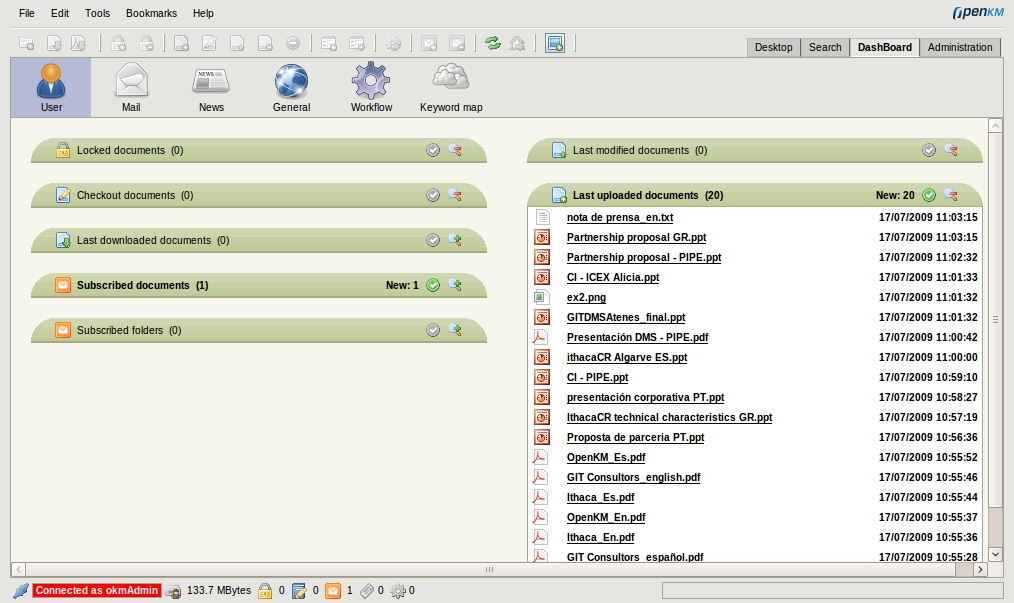Click the horizontal scrollbar right arrow
This screenshot has width=1014, height=603.
pos(981,569)
